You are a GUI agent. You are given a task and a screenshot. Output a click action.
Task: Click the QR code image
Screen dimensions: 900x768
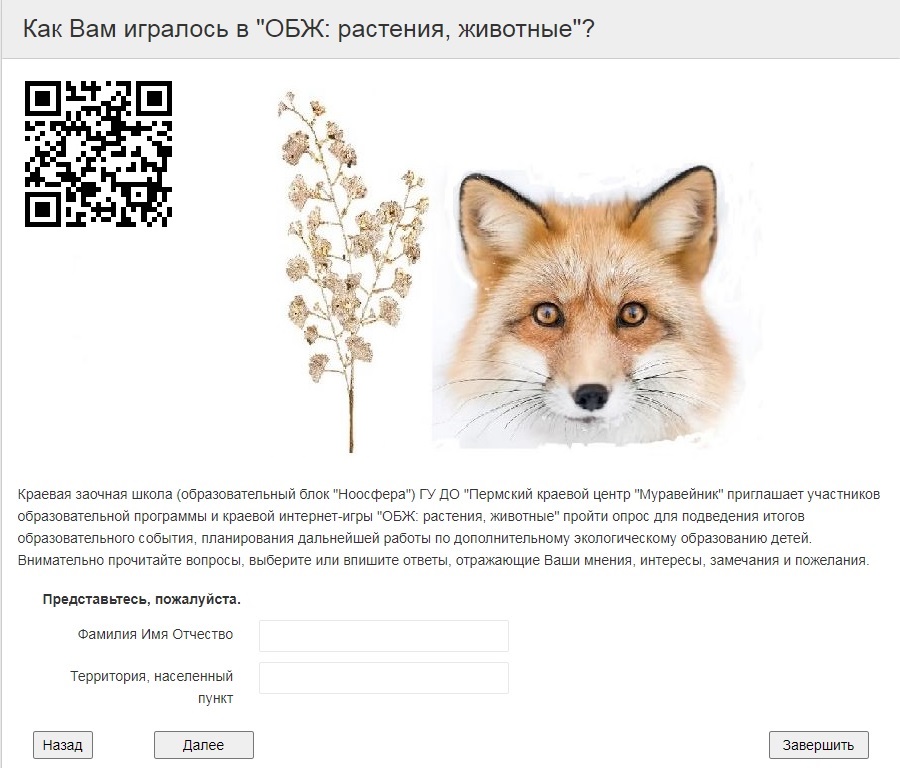[98, 154]
